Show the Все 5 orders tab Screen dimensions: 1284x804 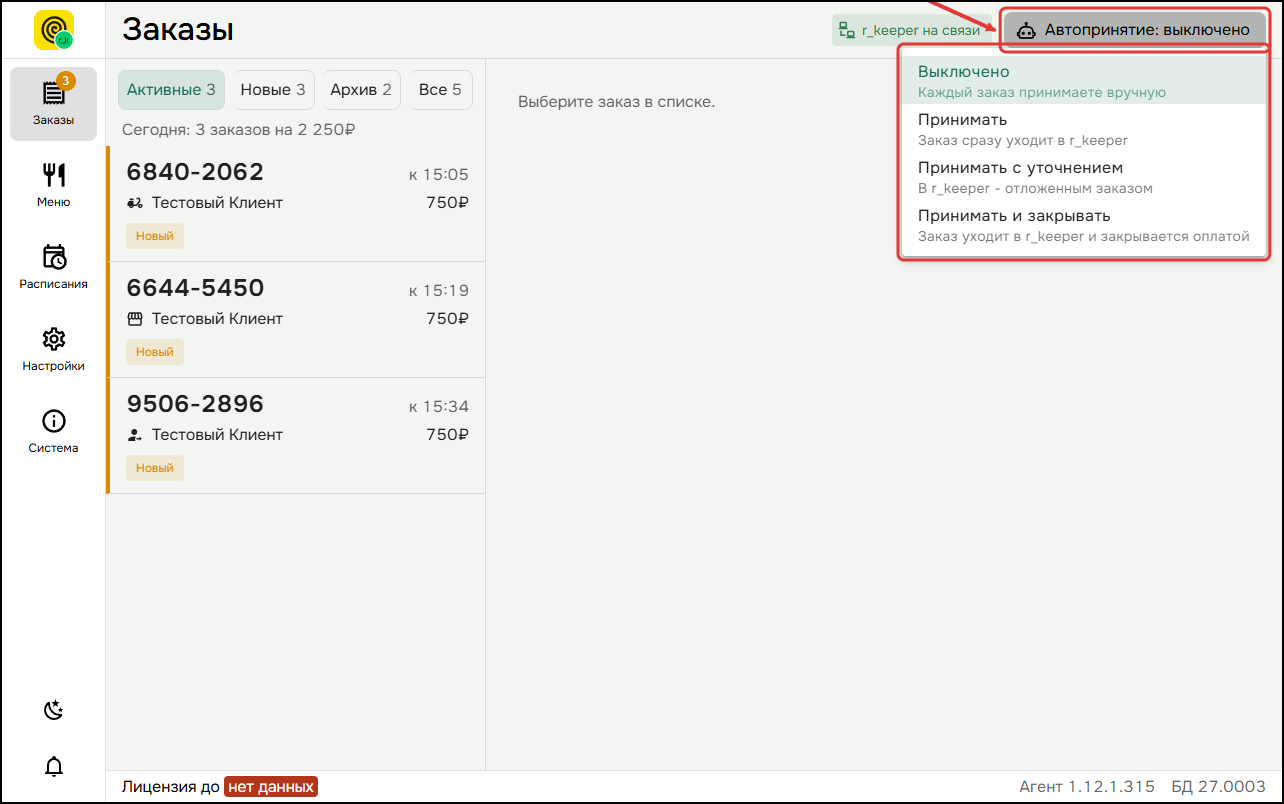point(440,90)
